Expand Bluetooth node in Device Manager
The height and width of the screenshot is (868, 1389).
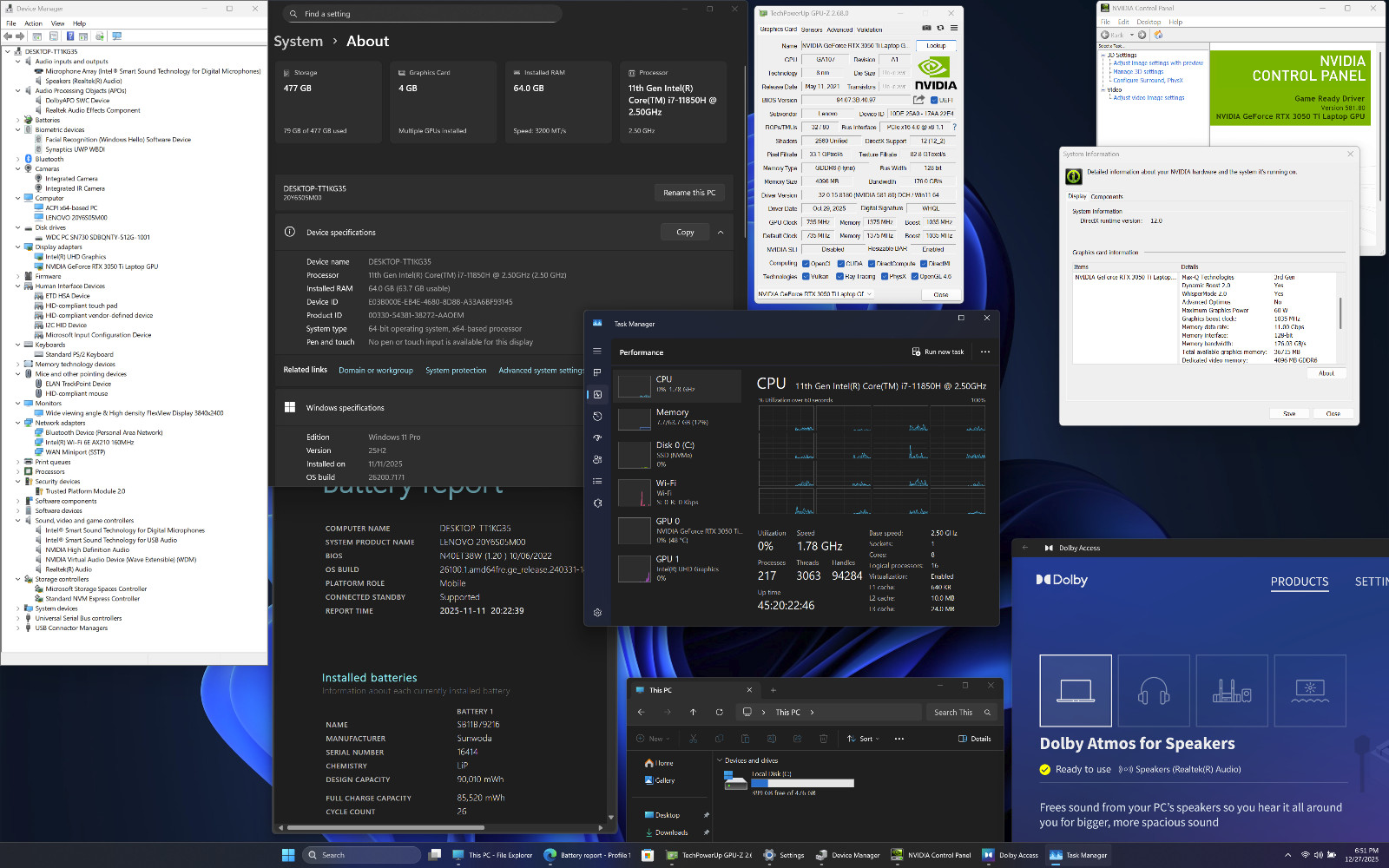pyautogui.click(x=17, y=159)
